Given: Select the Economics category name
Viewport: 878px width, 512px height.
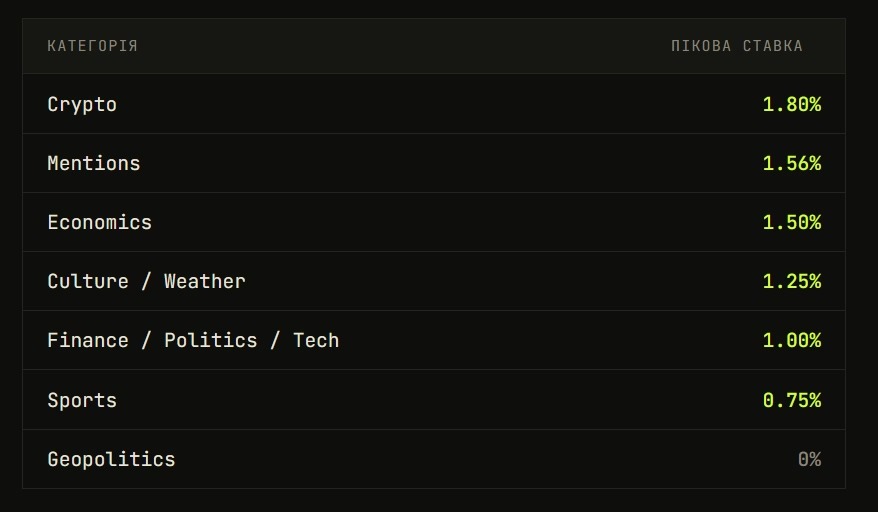Looking at the screenshot, I should tap(100, 222).
